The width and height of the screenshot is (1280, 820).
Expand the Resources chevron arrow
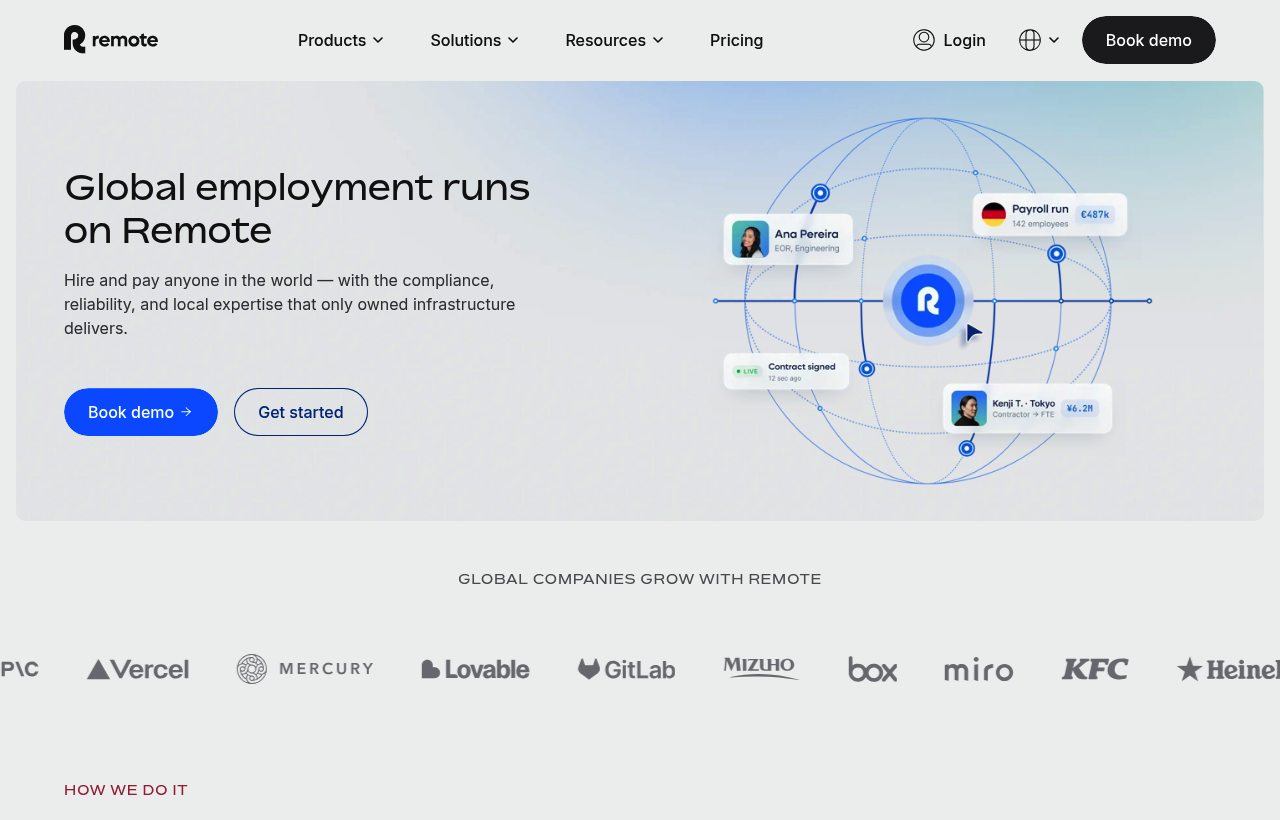658,40
